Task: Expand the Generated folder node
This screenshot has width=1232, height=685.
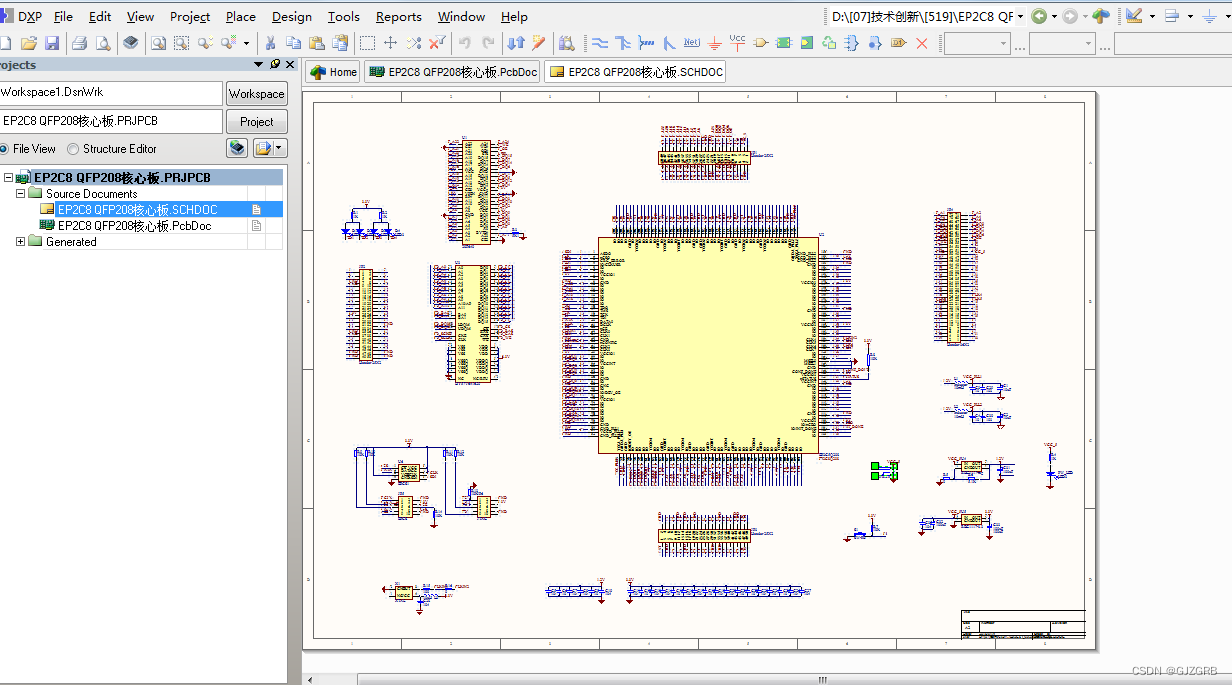Action: (21, 241)
